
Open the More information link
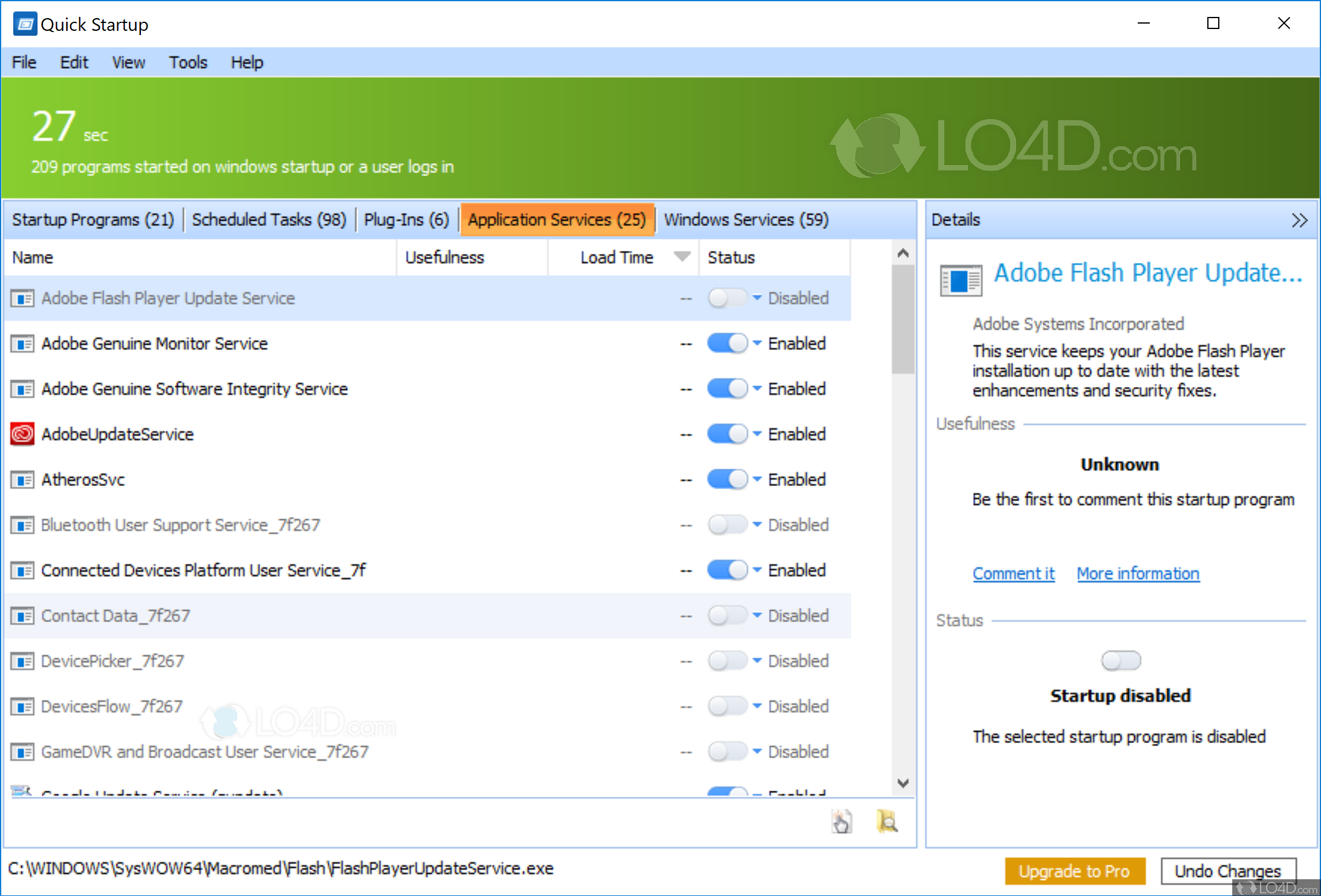coord(1138,573)
